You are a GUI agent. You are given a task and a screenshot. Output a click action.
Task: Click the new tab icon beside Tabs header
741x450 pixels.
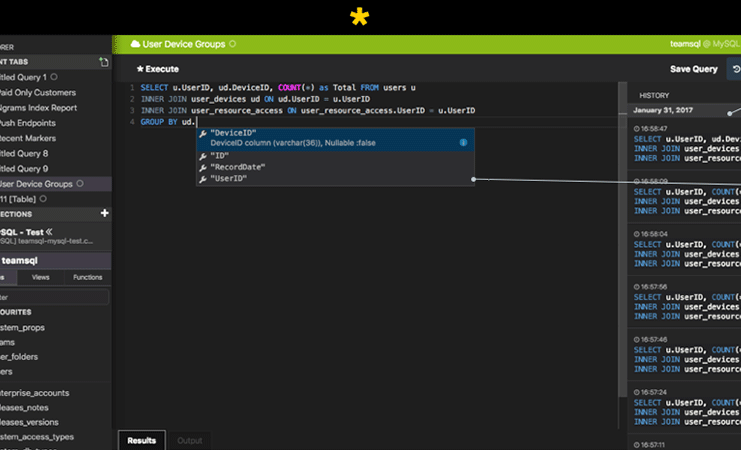(103, 62)
